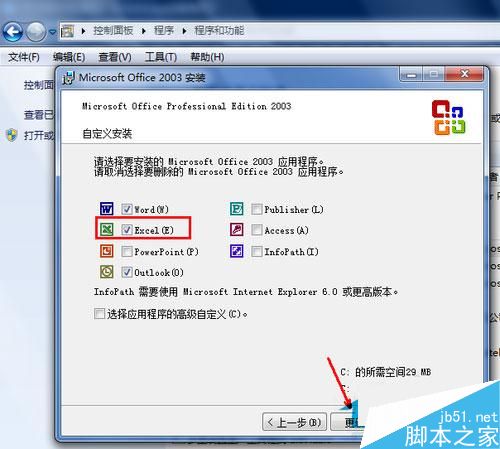Click the C: 的所需空间29 MB text

click(386, 372)
